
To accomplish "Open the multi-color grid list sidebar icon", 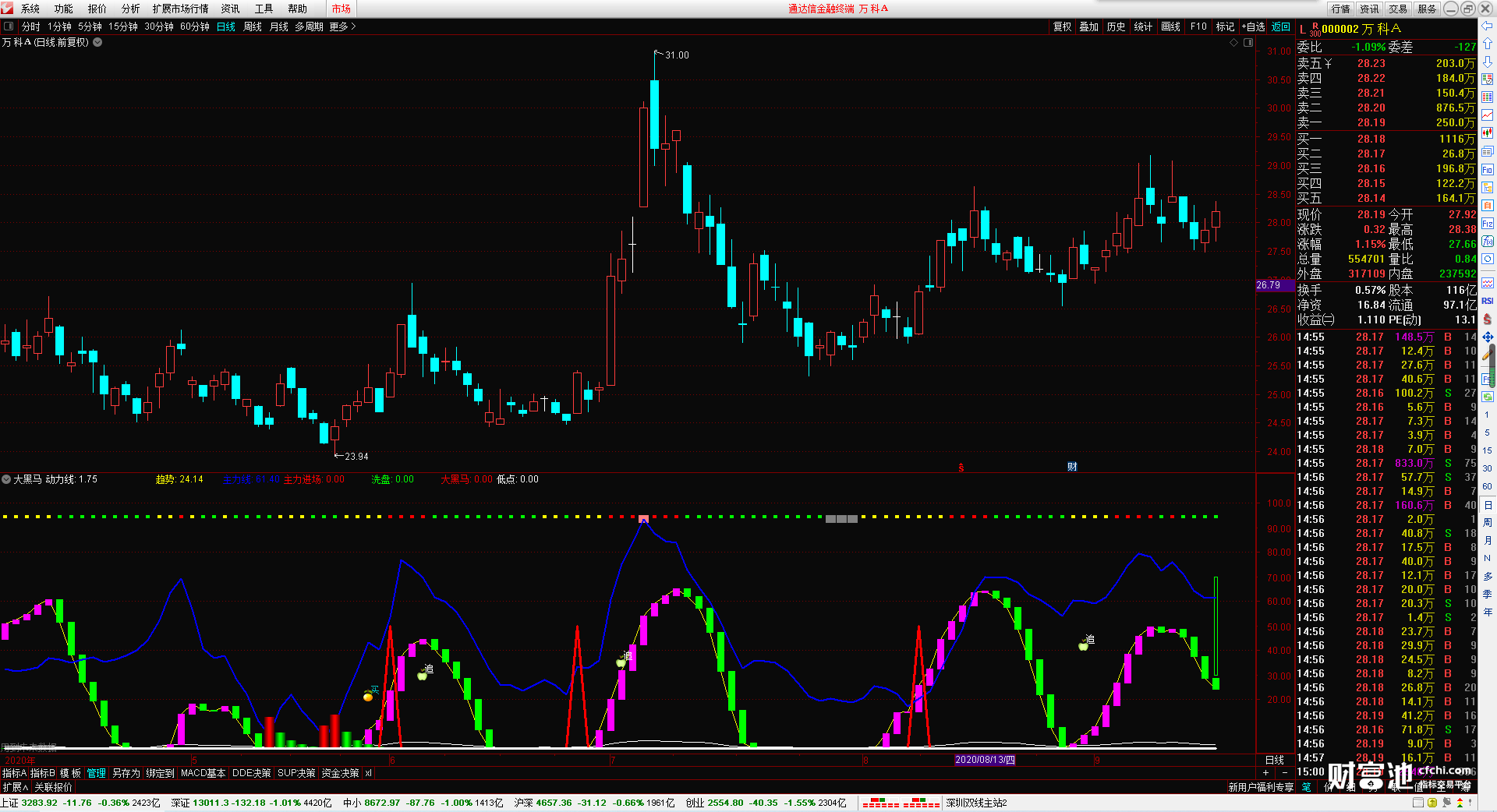I will click(x=1488, y=97).
